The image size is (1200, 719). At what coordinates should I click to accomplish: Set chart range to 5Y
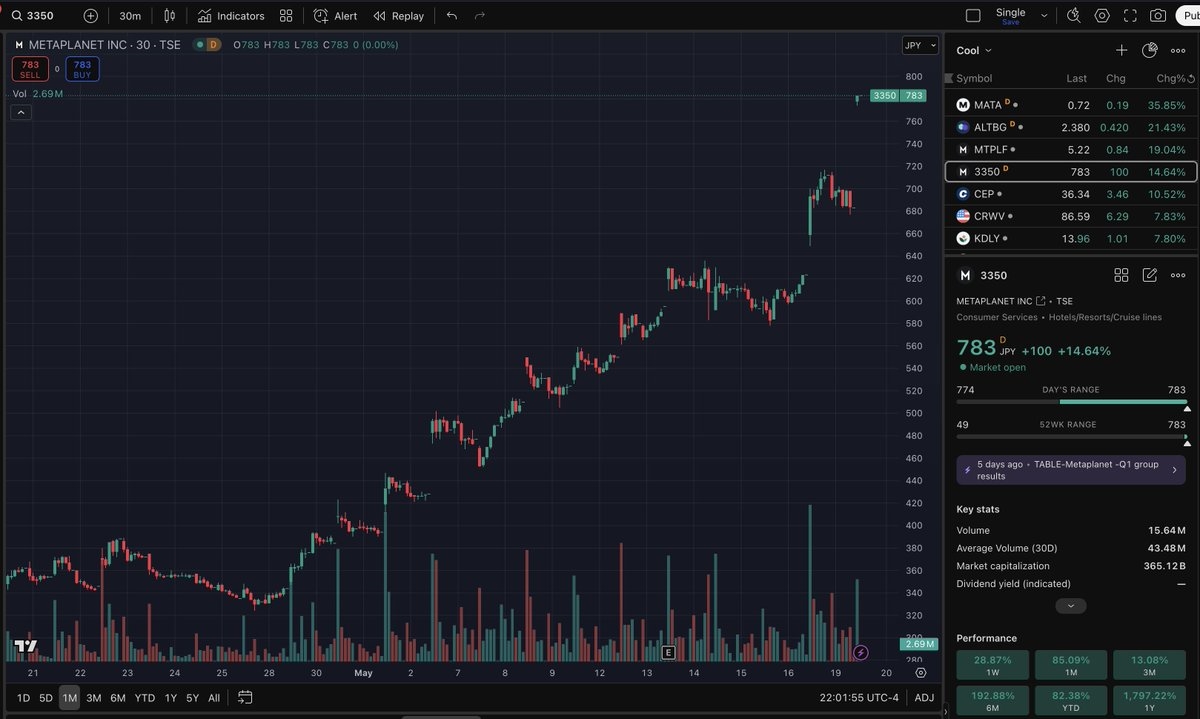coord(192,698)
